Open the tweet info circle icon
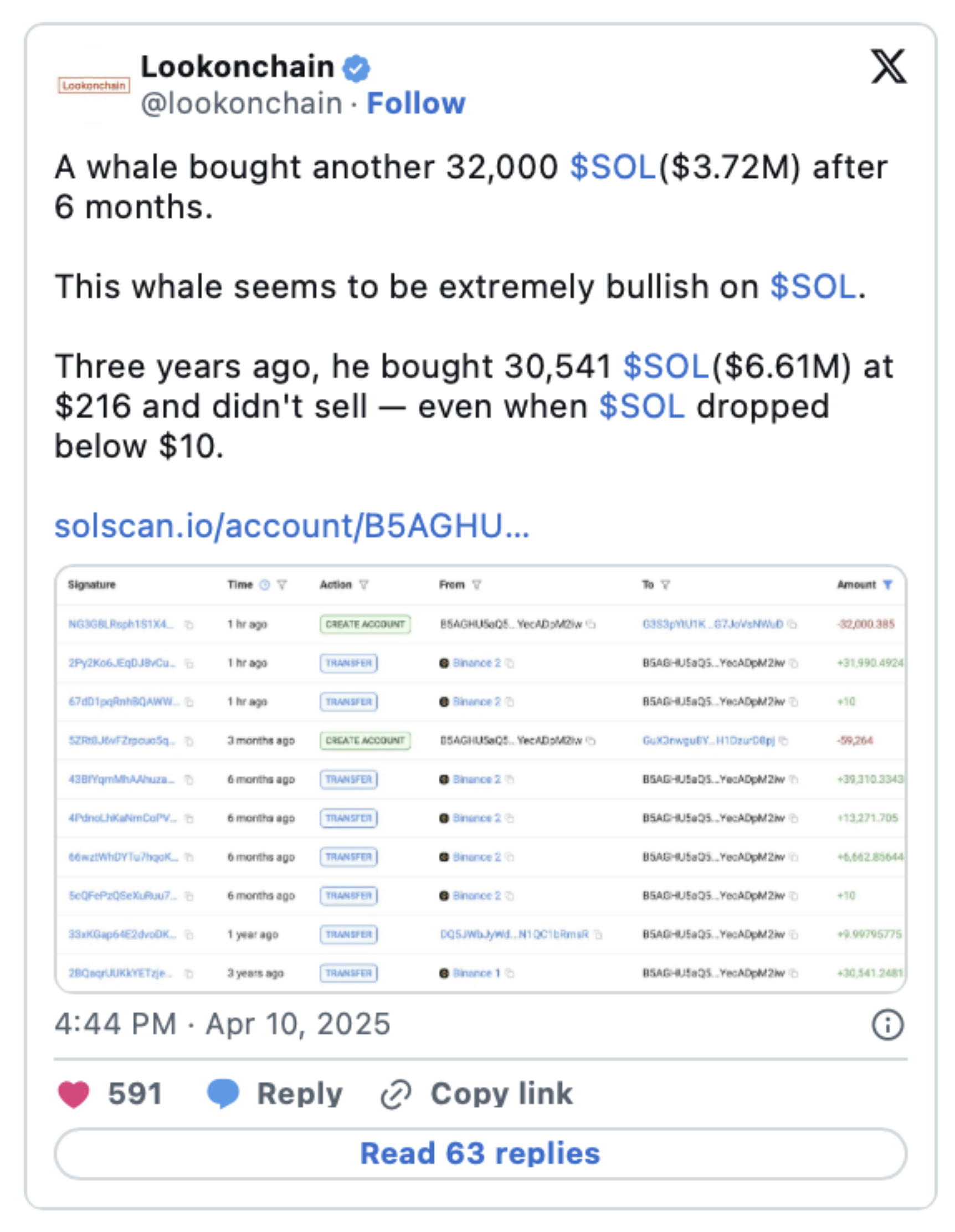Screen dimensions: 955x1232 pyautogui.click(x=887, y=1024)
